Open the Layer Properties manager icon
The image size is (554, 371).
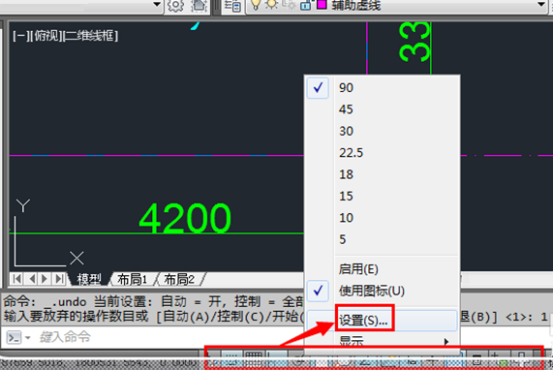click(232, 5)
